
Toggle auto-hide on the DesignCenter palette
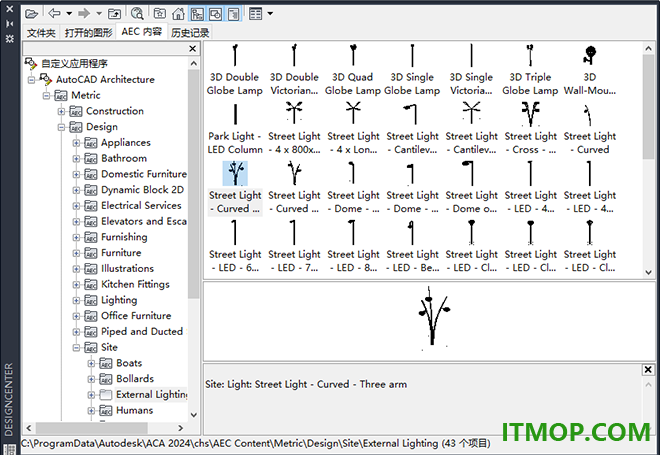click(x=9, y=24)
